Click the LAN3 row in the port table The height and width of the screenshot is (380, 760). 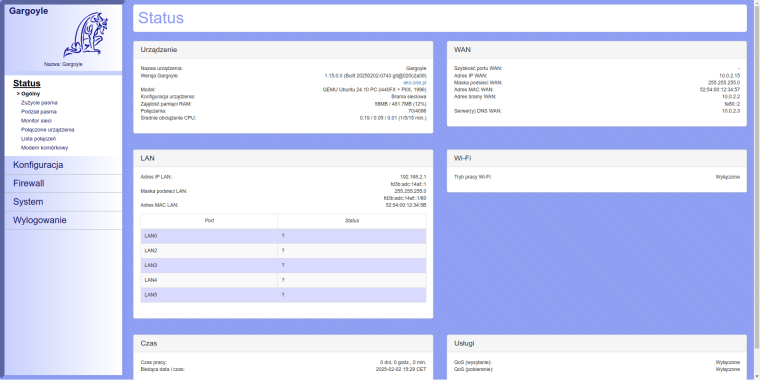[x=284, y=265]
